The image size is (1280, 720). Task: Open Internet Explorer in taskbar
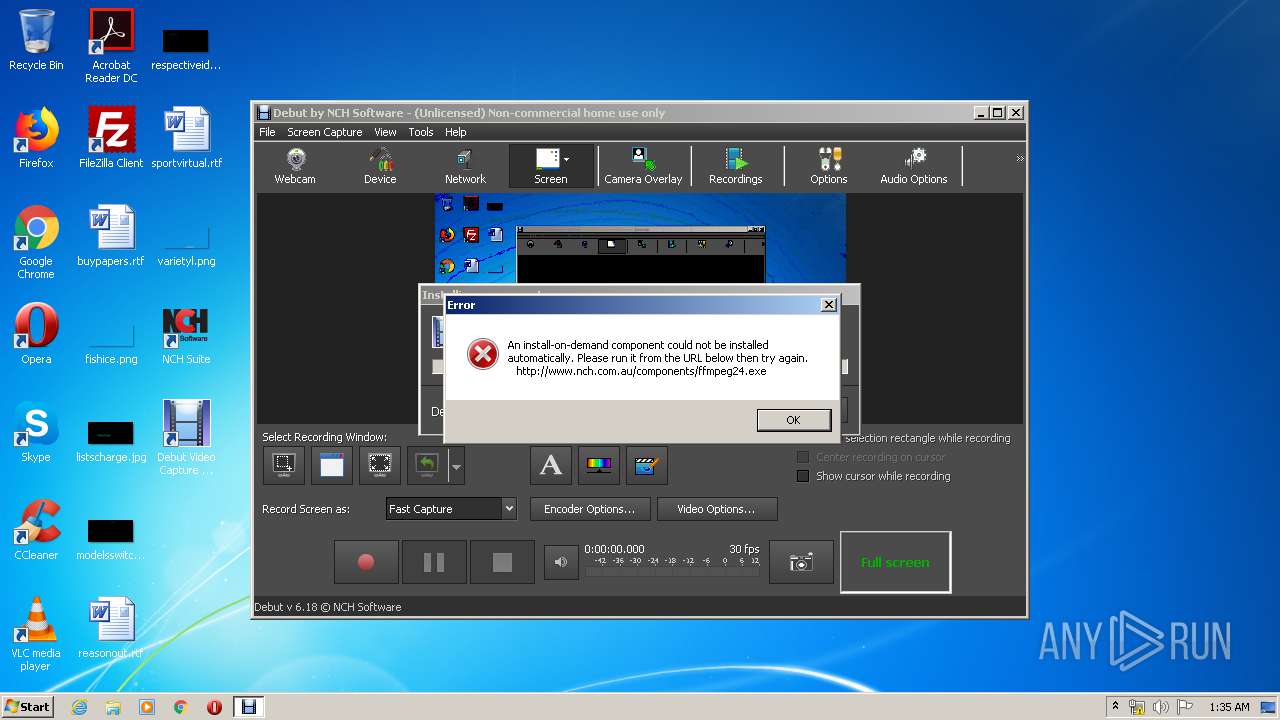click(79, 707)
